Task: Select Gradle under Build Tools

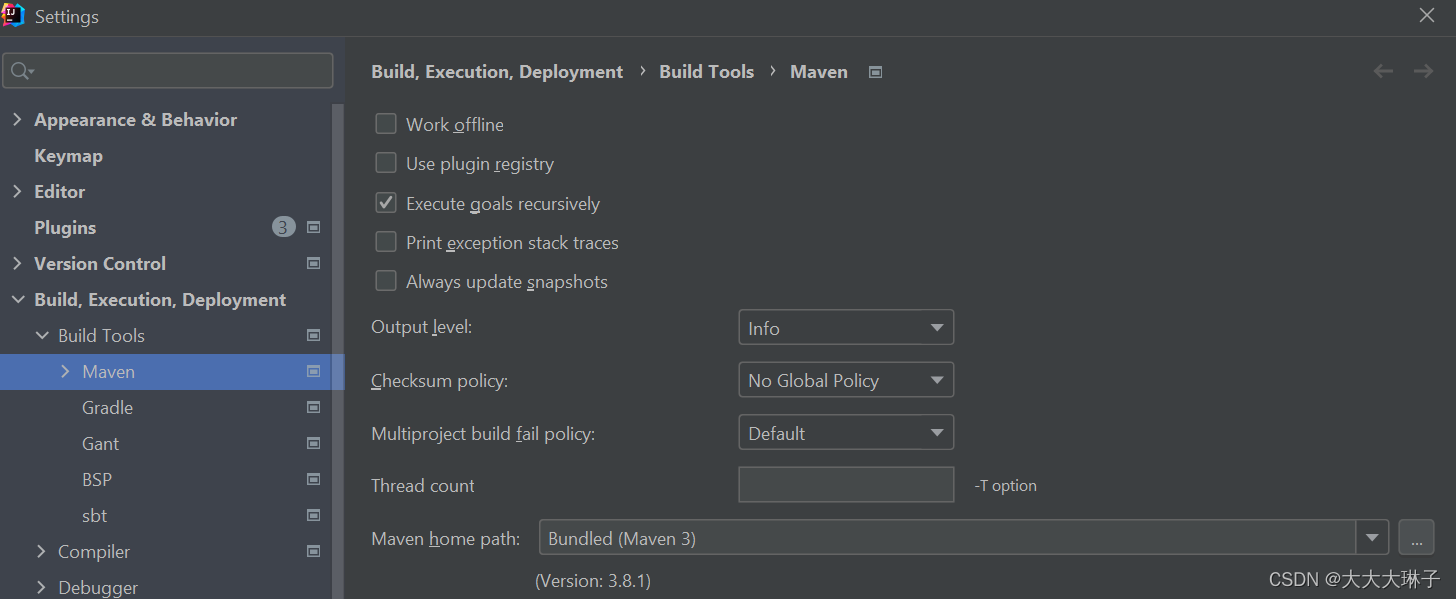Action: coord(107,407)
